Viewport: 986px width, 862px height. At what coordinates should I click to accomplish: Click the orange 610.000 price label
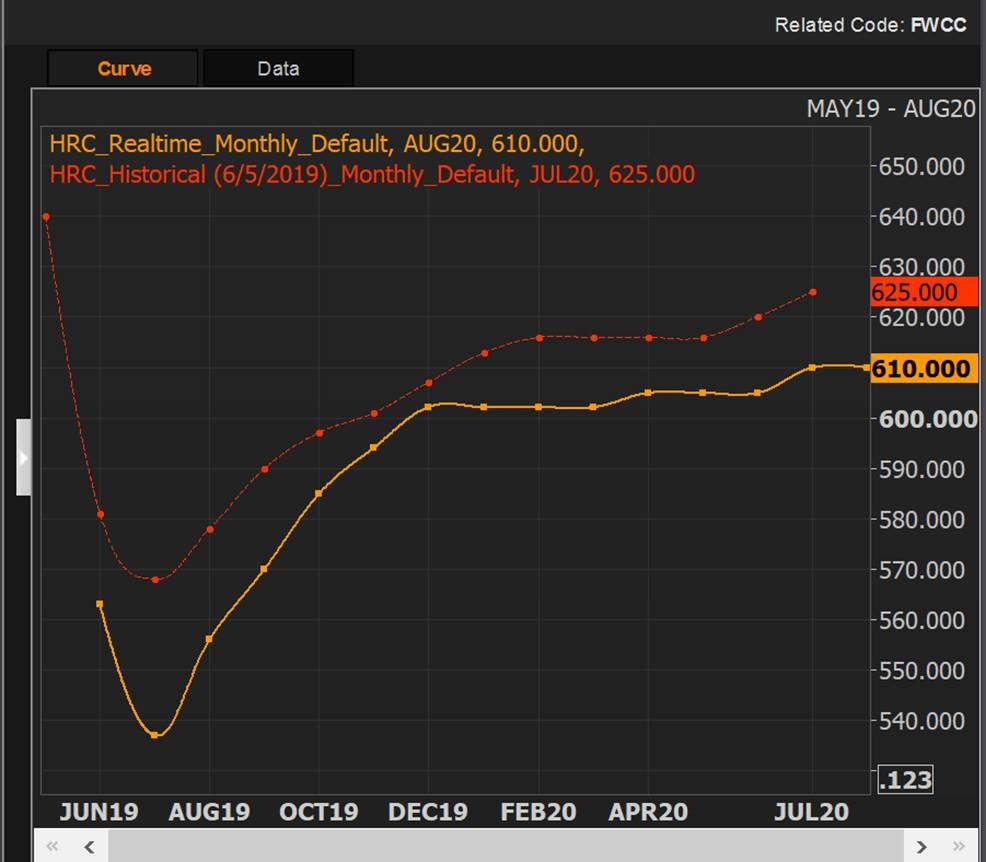coord(920,369)
